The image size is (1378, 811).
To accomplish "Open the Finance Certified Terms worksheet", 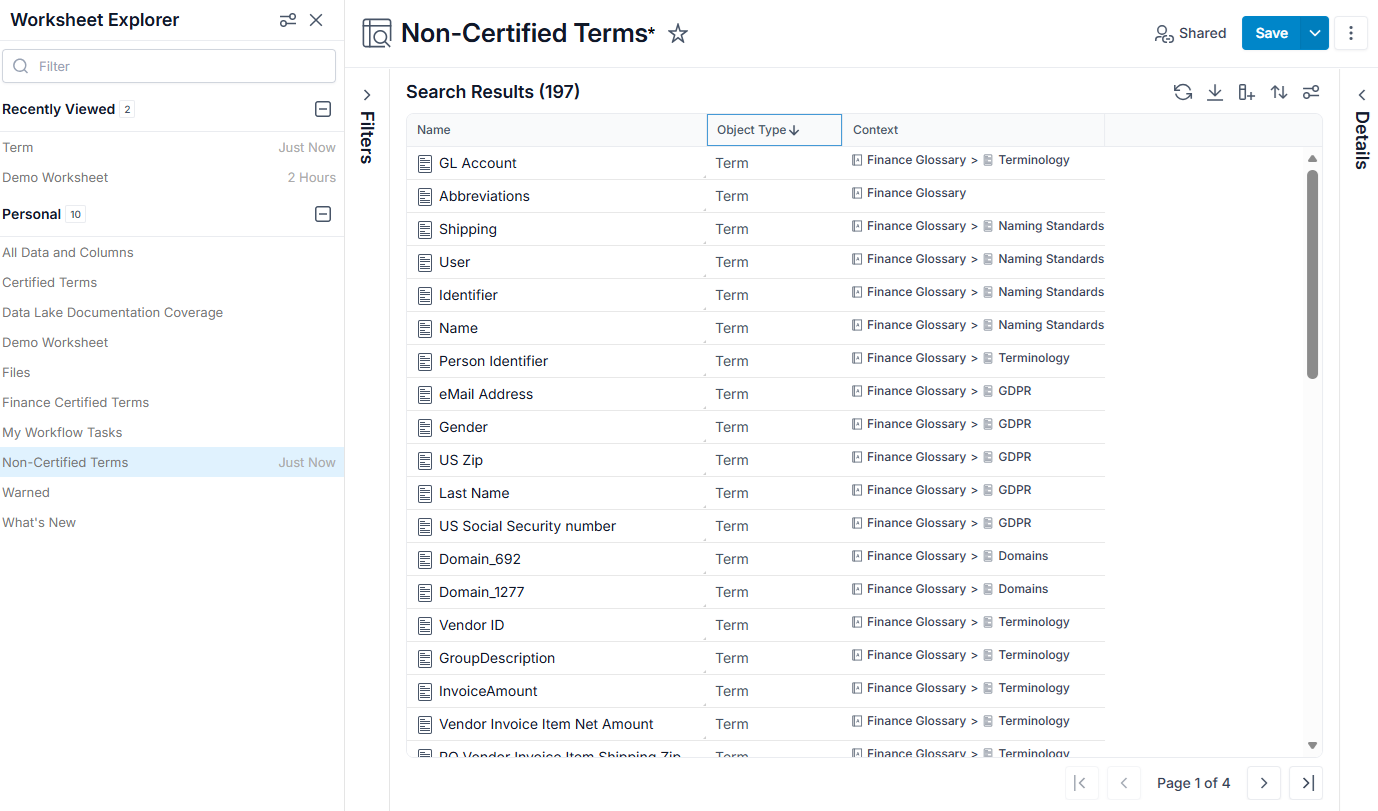I will pos(75,402).
